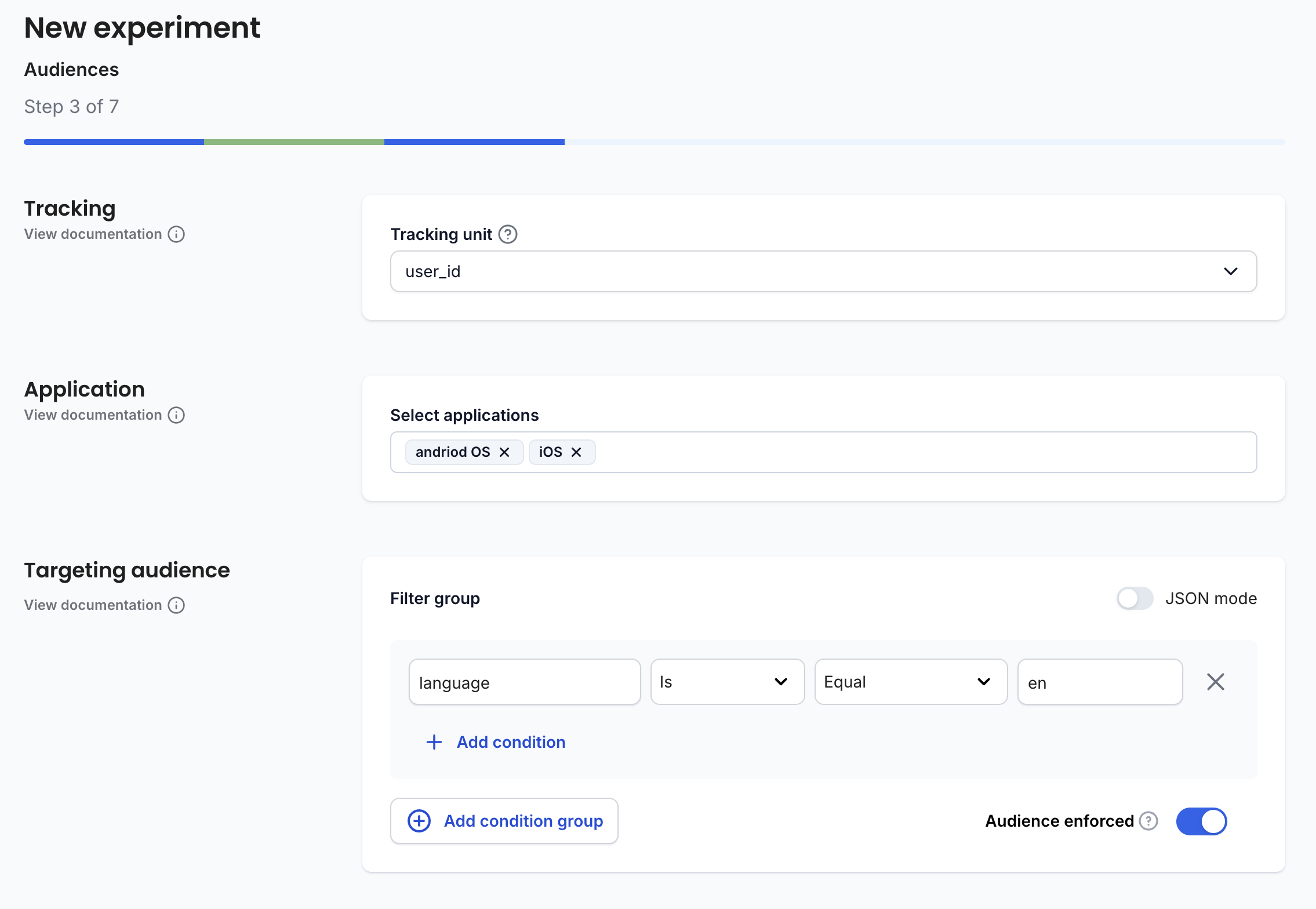Remove the iOS application tag

click(x=576, y=452)
